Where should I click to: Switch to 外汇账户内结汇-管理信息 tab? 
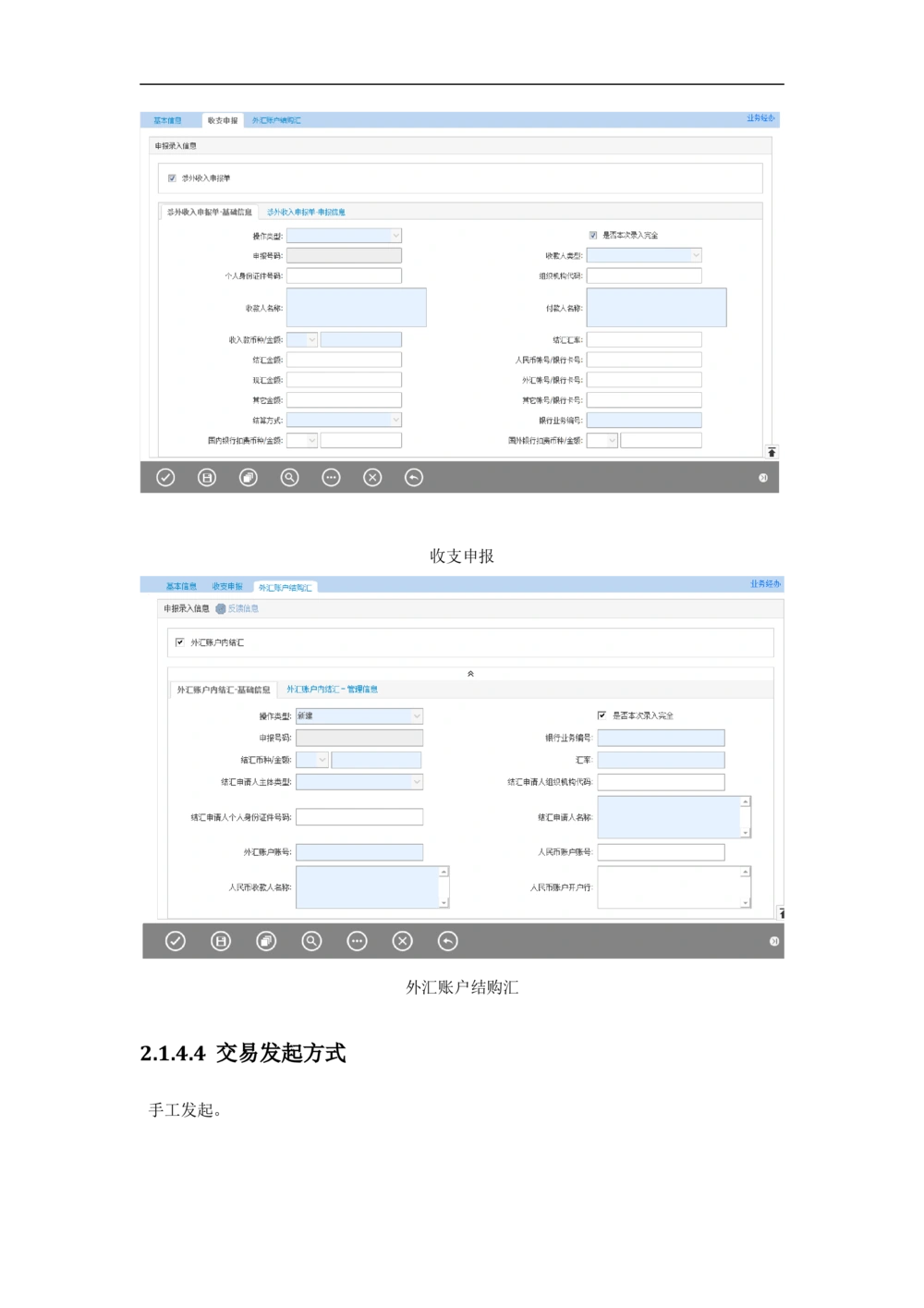tap(332, 690)
